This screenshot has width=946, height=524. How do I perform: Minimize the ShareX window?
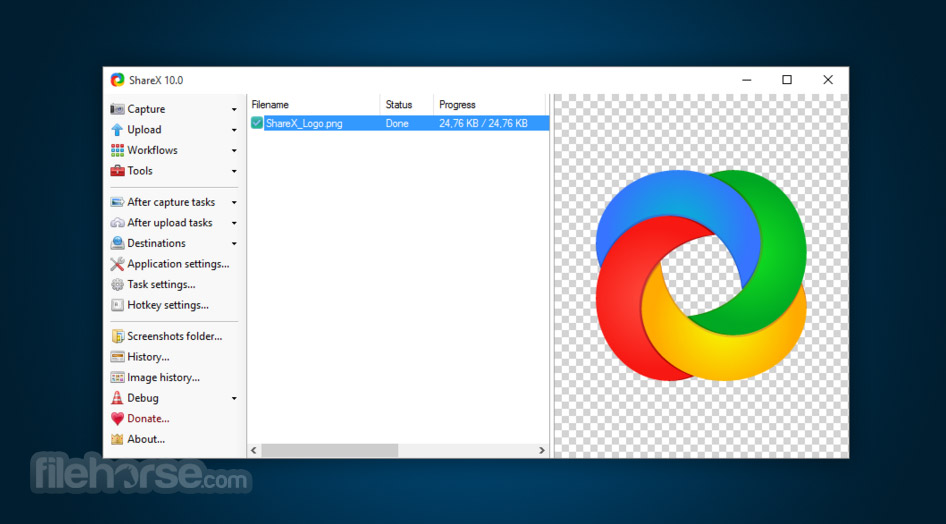[747, 80]
